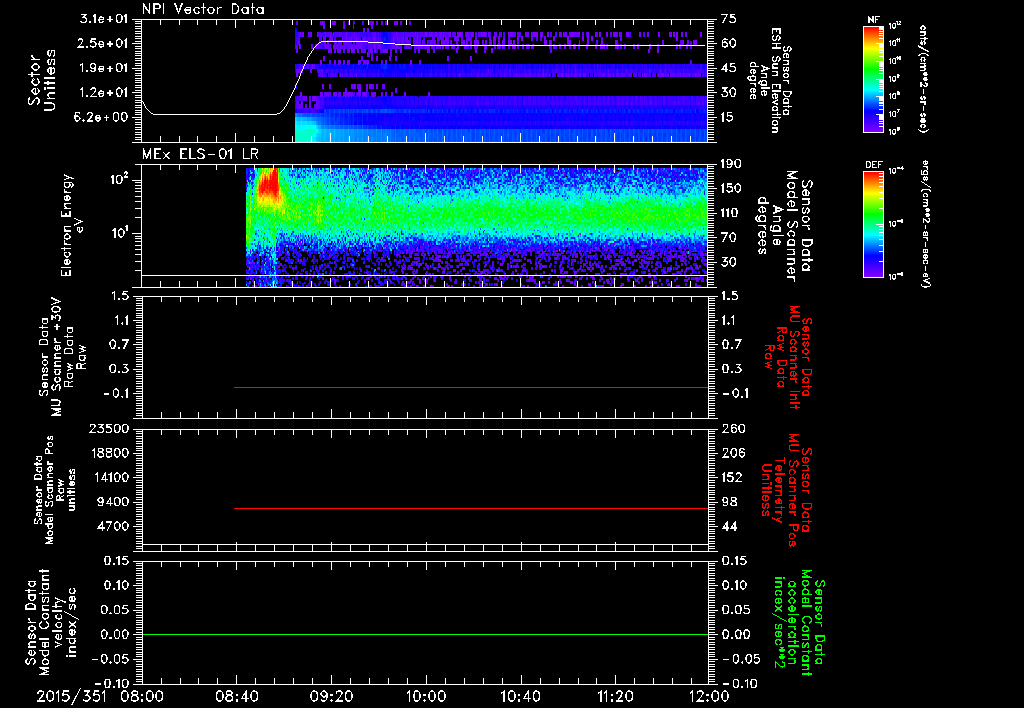1024x708 pixels.
Task: Click the 08:40 time axis label
Action: click(236, 696)
